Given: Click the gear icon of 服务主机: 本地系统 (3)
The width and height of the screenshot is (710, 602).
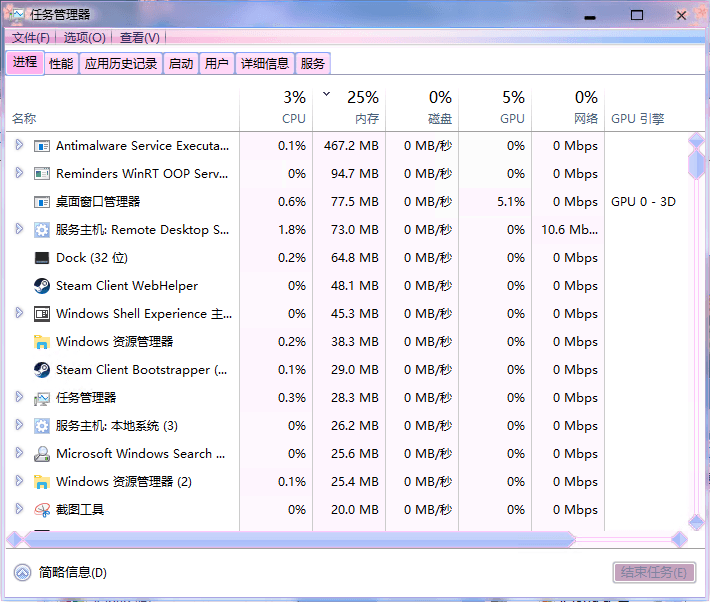Looking at the screenshot, I should coord(42,426).
